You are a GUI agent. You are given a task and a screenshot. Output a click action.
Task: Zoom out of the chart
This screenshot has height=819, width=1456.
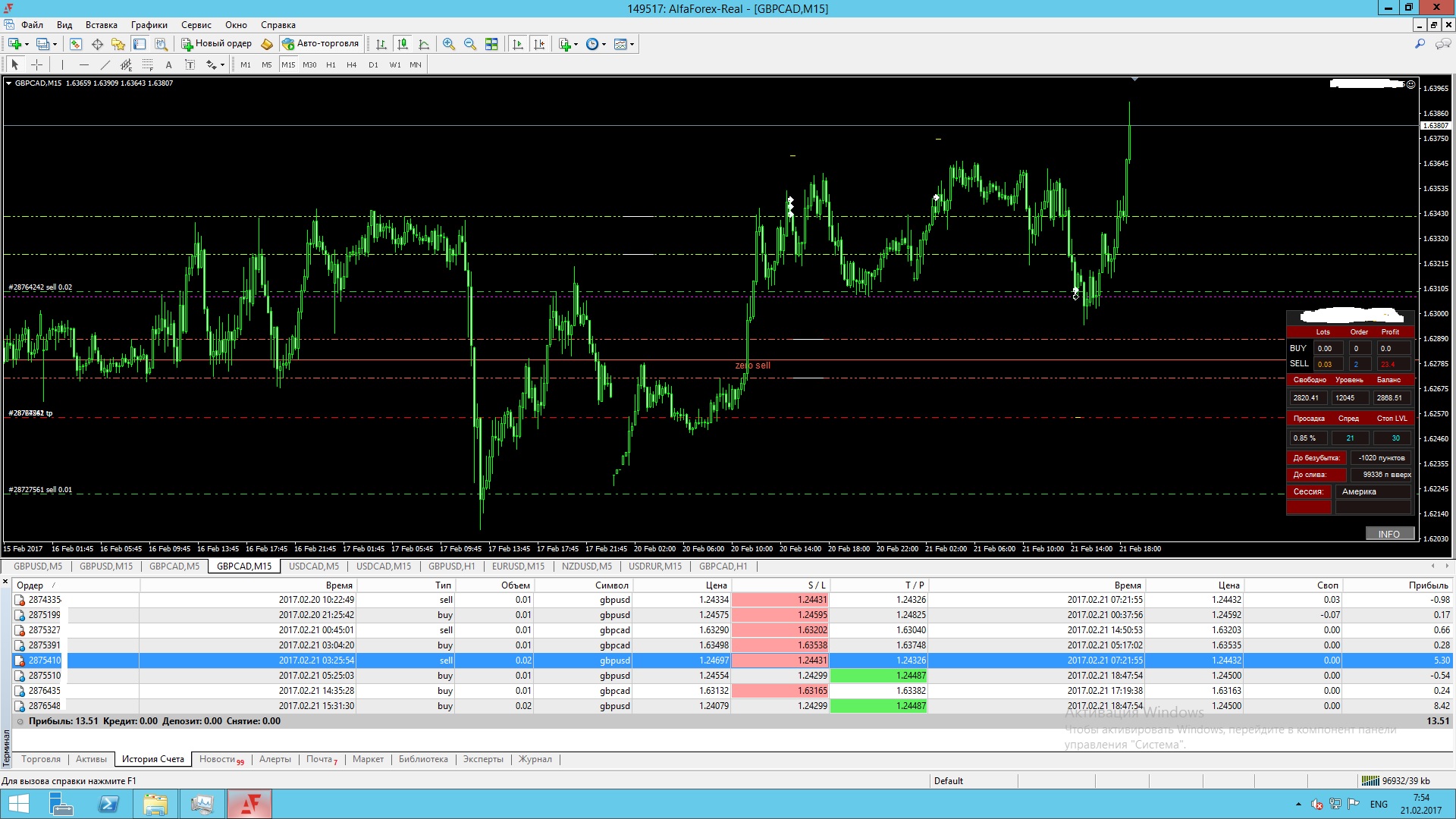point(470,44)
